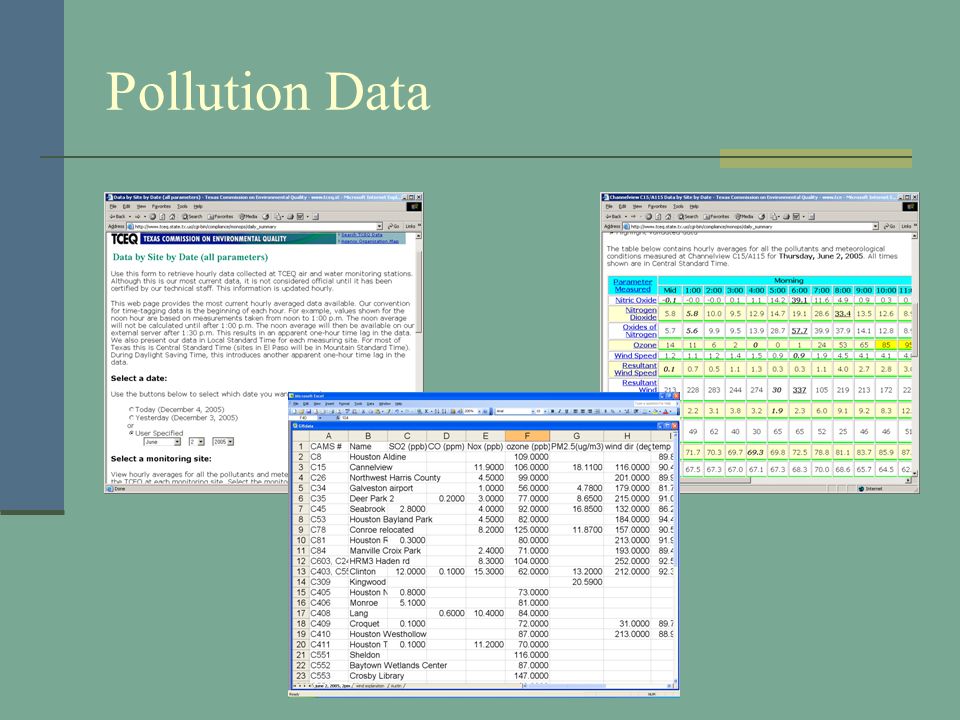Click the Print icon in the Channelview browser
Viewport: 960px width, 720px height.
[786, 217]
